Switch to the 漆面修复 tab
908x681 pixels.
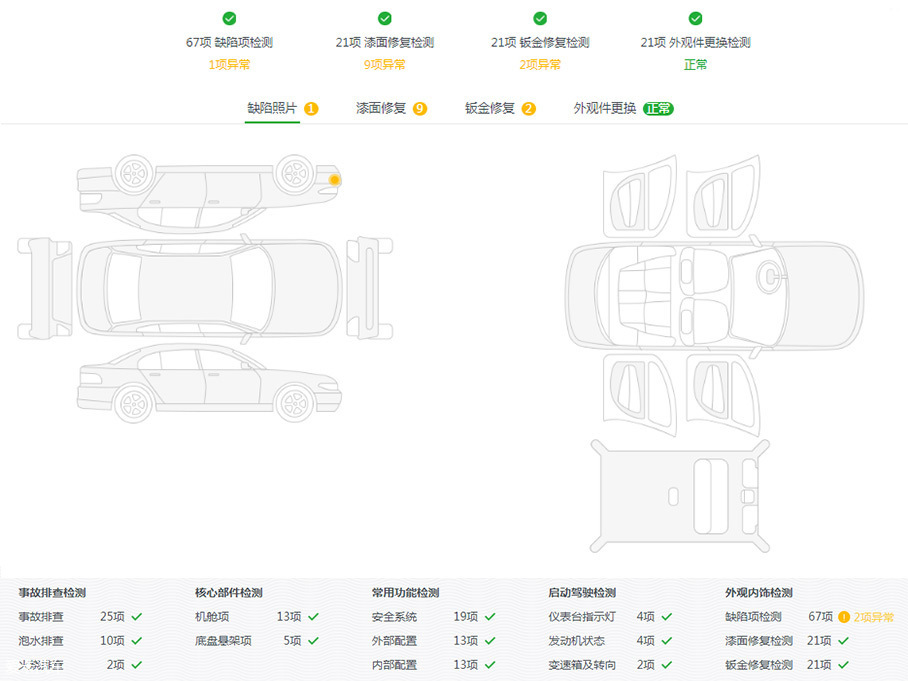coord(381,108)
